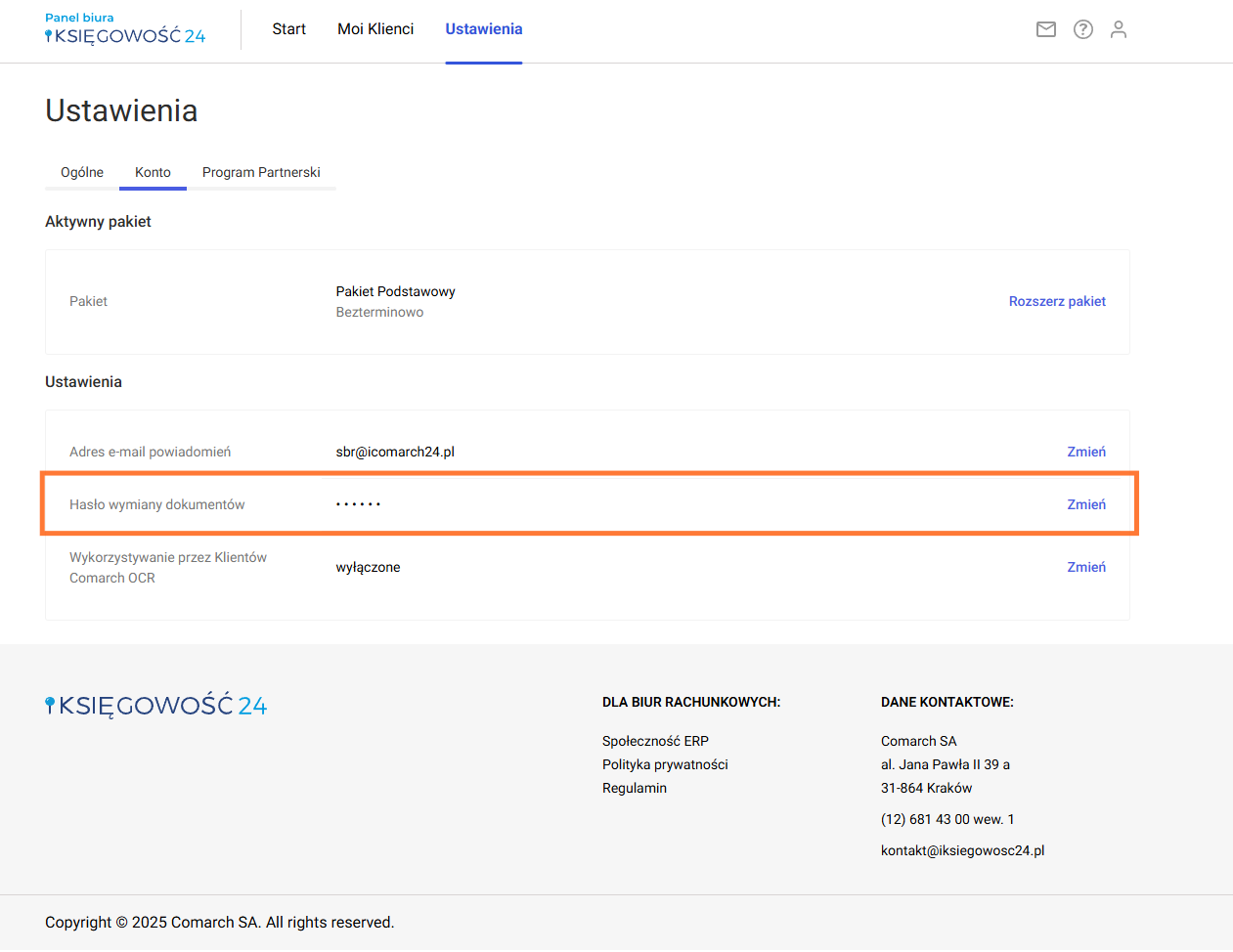Screen dimensions: 1233x952
Task: Select the Konto tab
Action: 153,172
